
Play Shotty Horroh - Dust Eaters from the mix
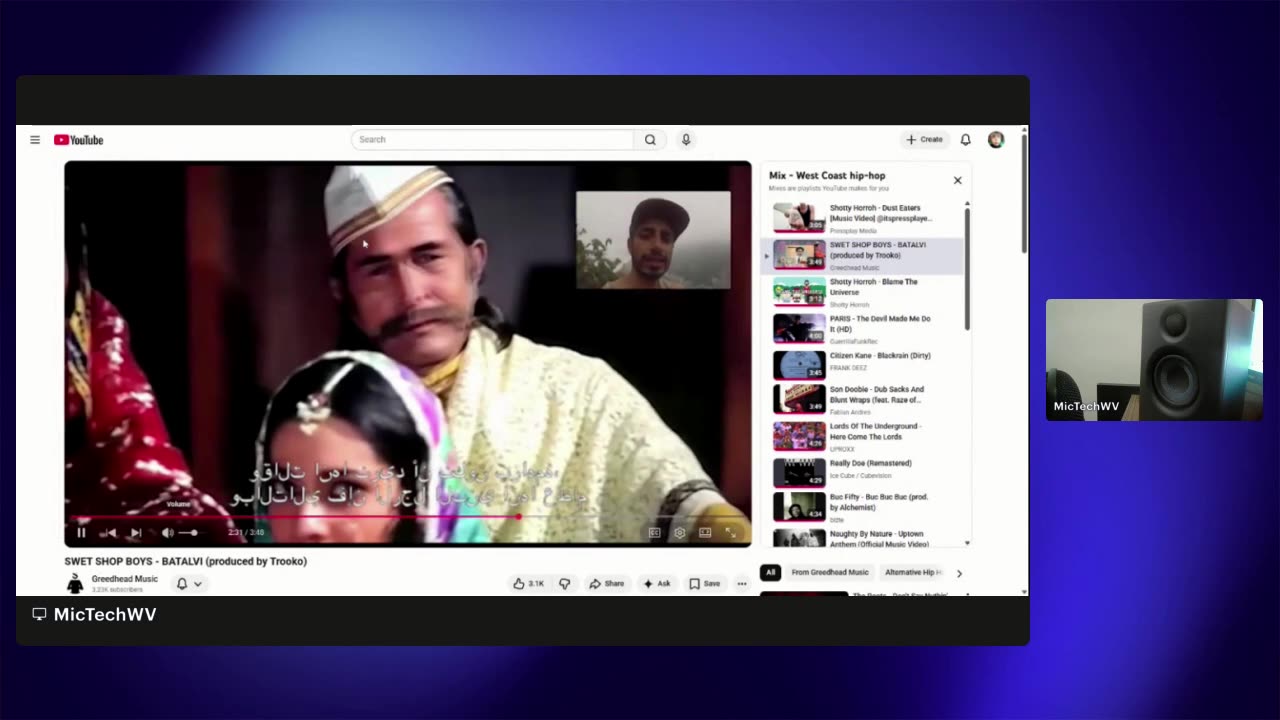[862, 218]
